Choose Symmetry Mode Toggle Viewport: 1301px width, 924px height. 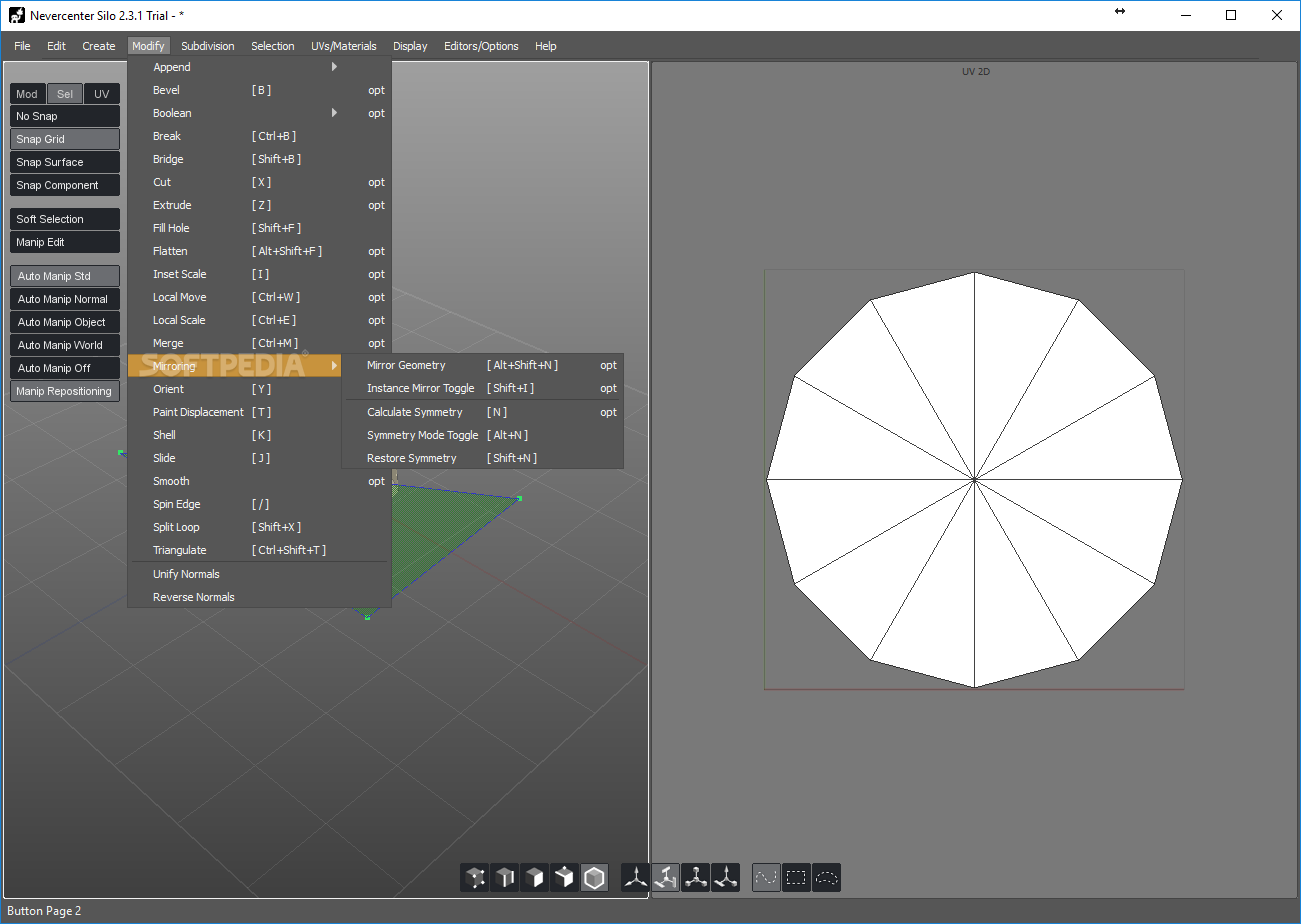pos(422,435)
